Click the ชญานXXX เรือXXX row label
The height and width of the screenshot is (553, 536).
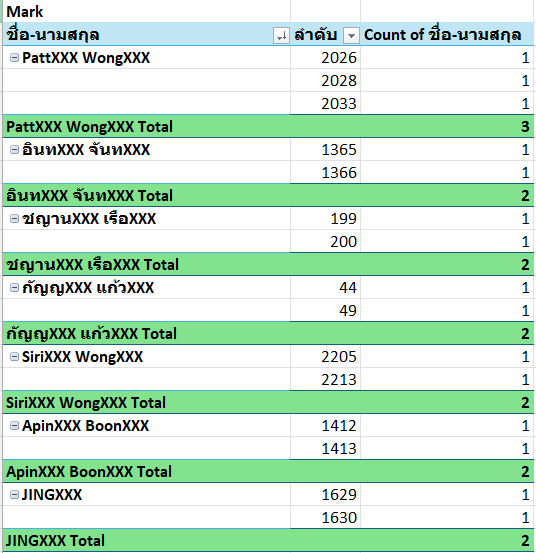click(x=89, y=219)
